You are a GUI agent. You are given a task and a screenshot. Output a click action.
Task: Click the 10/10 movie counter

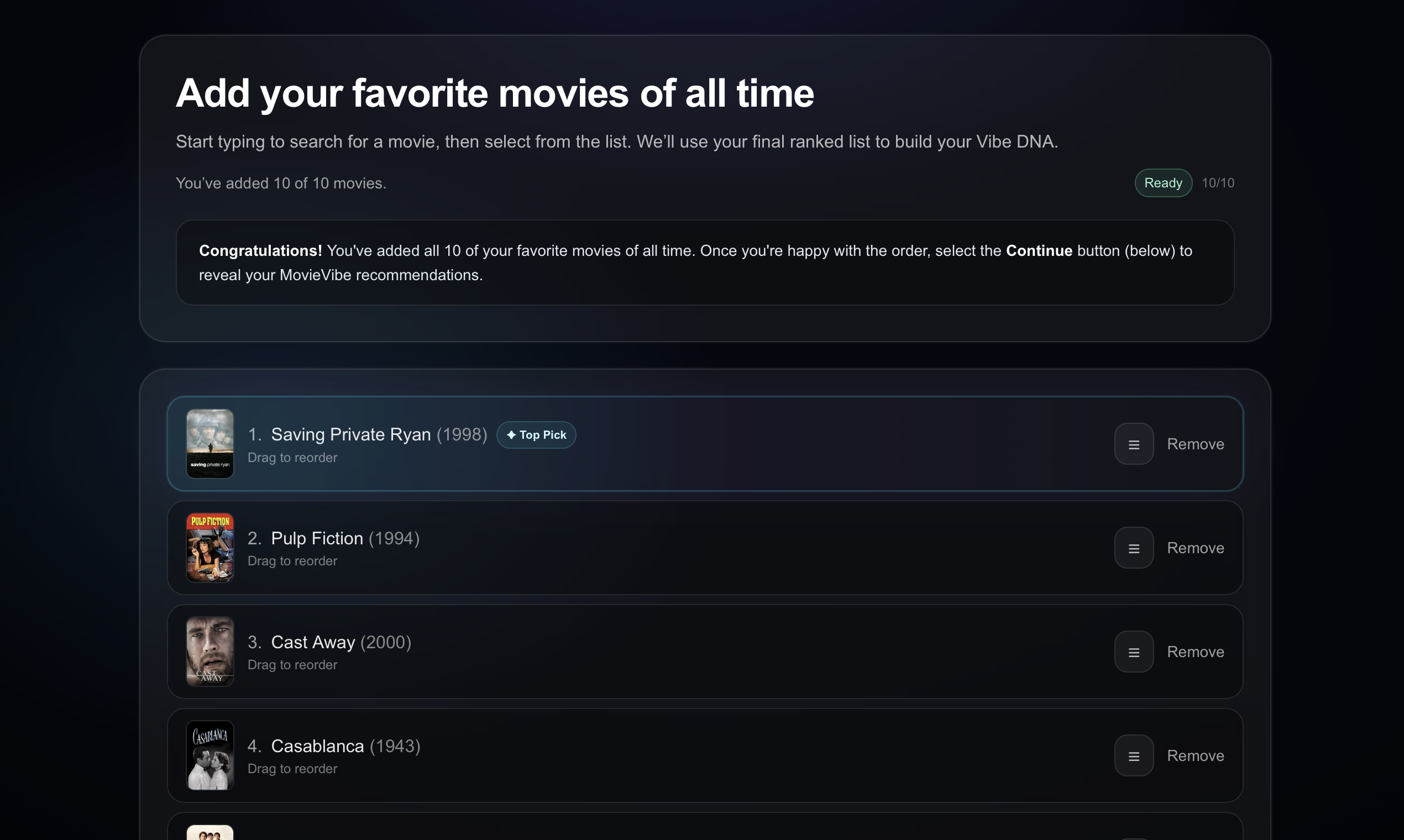coord(1217,182)
